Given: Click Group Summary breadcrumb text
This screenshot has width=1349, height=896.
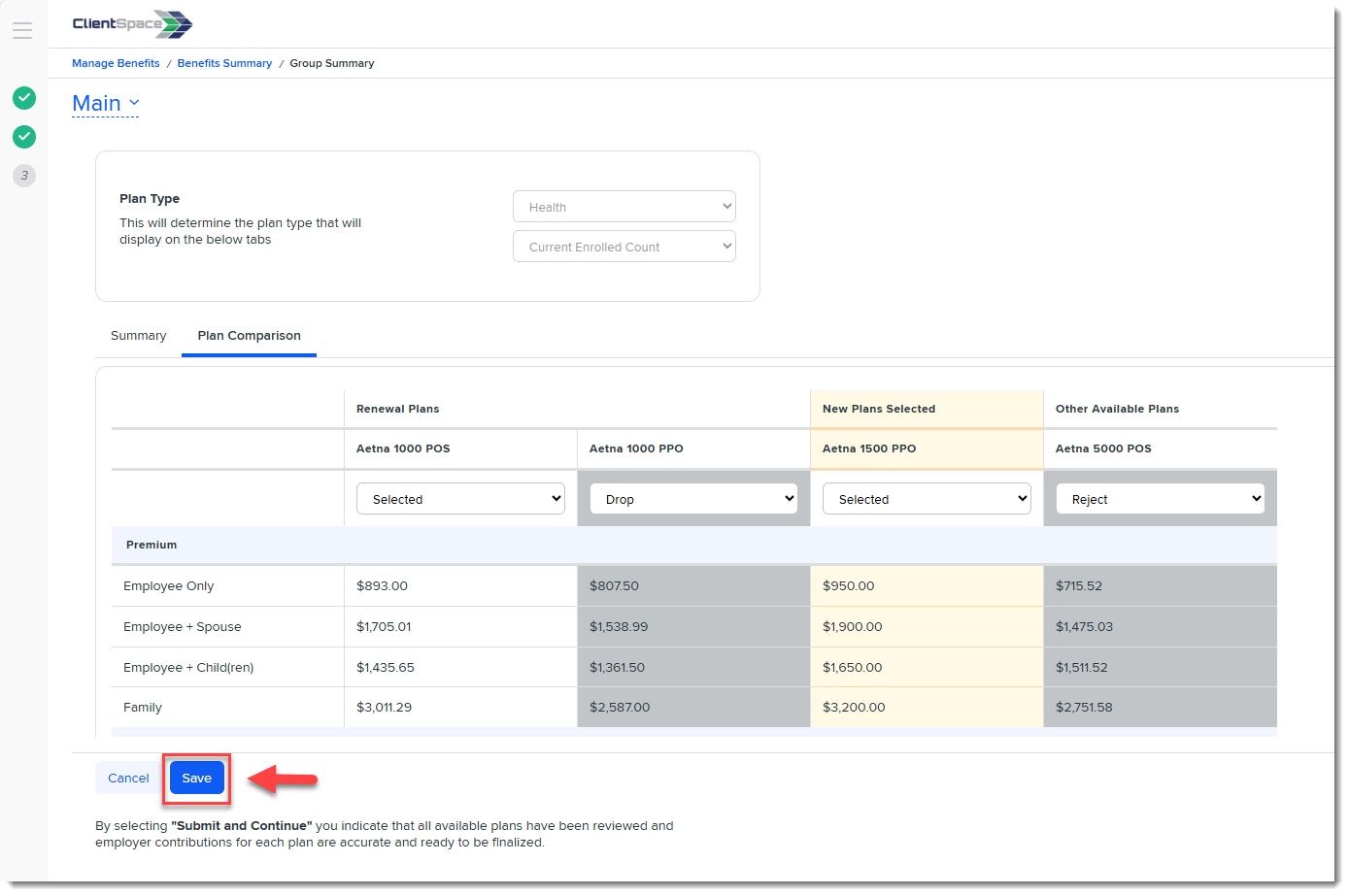Looking at the screenshot, I should tap(331, 63).
